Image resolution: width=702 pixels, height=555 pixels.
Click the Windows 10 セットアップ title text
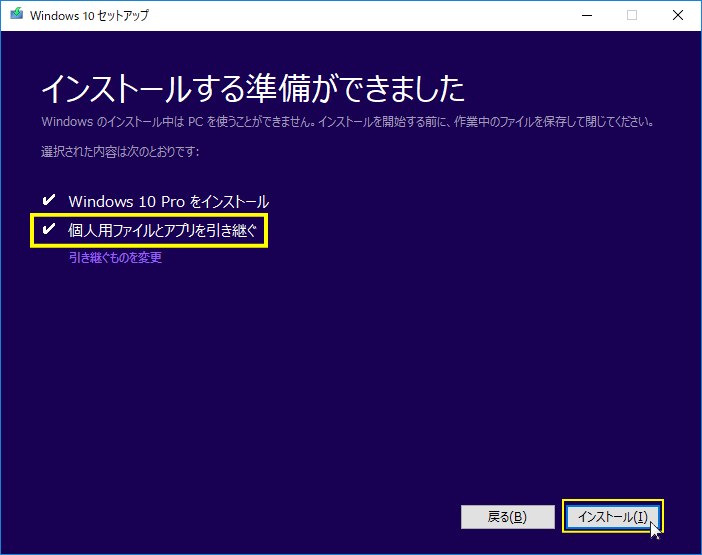pos(89,15)
